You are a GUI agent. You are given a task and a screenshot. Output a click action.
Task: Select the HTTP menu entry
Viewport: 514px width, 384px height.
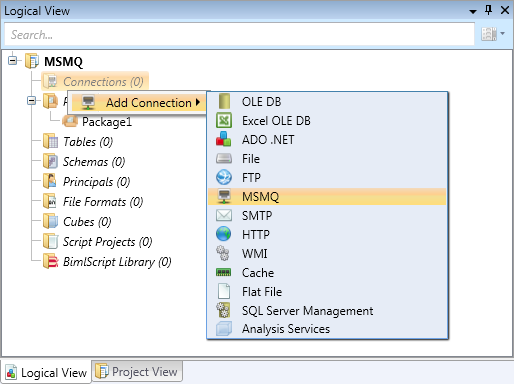[327, 234]
